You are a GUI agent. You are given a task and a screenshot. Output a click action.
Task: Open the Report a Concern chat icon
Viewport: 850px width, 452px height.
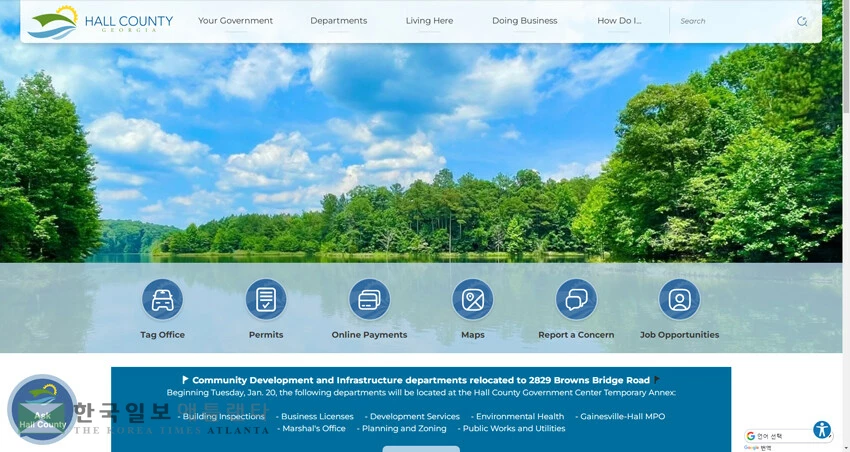tap(576, 299)
